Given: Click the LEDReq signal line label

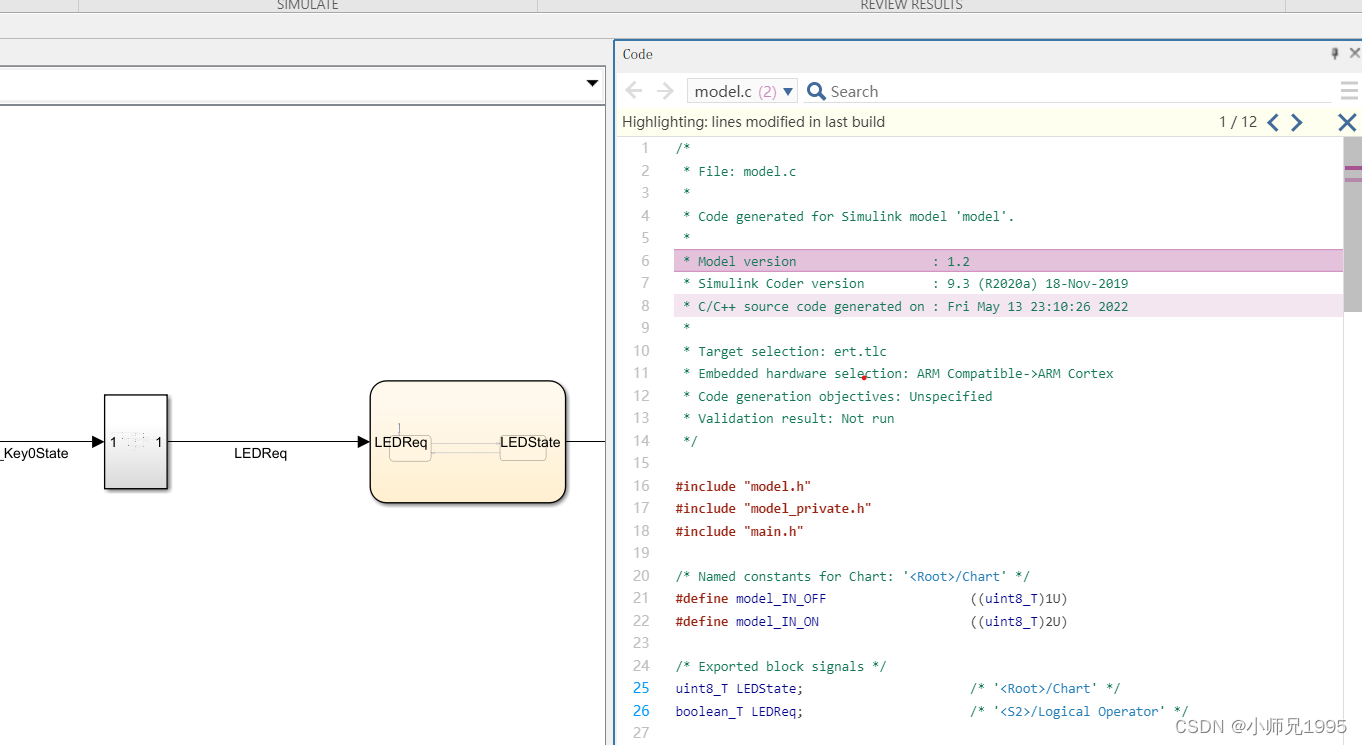Looking at the screenshot, I should click(260, 453).
